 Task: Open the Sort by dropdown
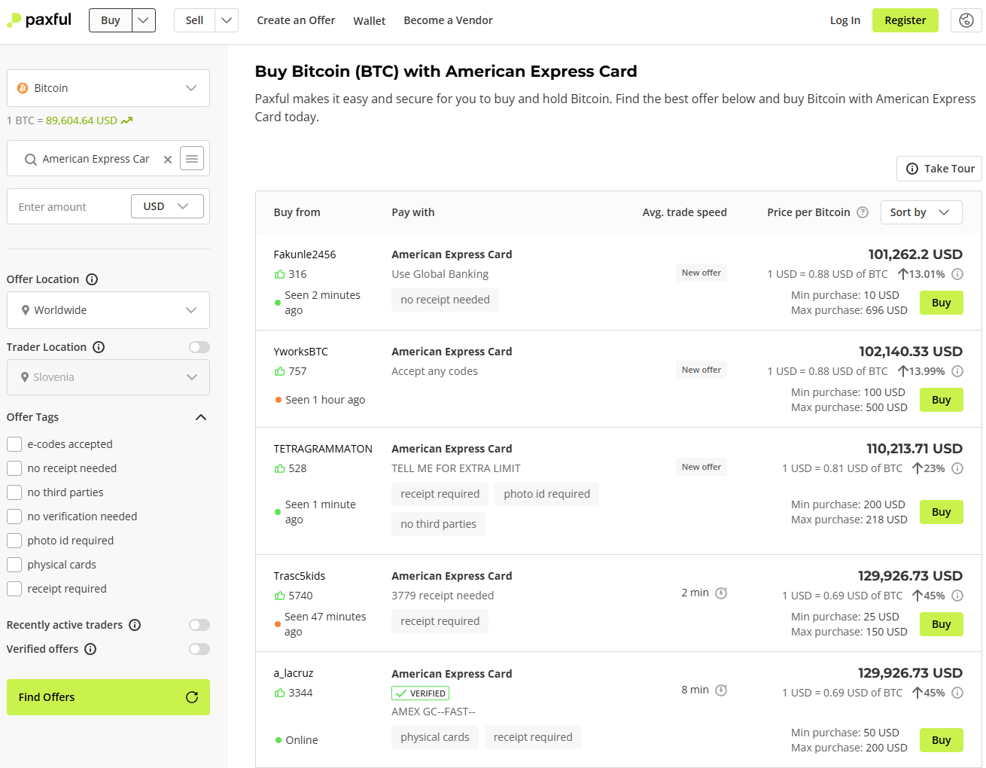tap(921, 212)
